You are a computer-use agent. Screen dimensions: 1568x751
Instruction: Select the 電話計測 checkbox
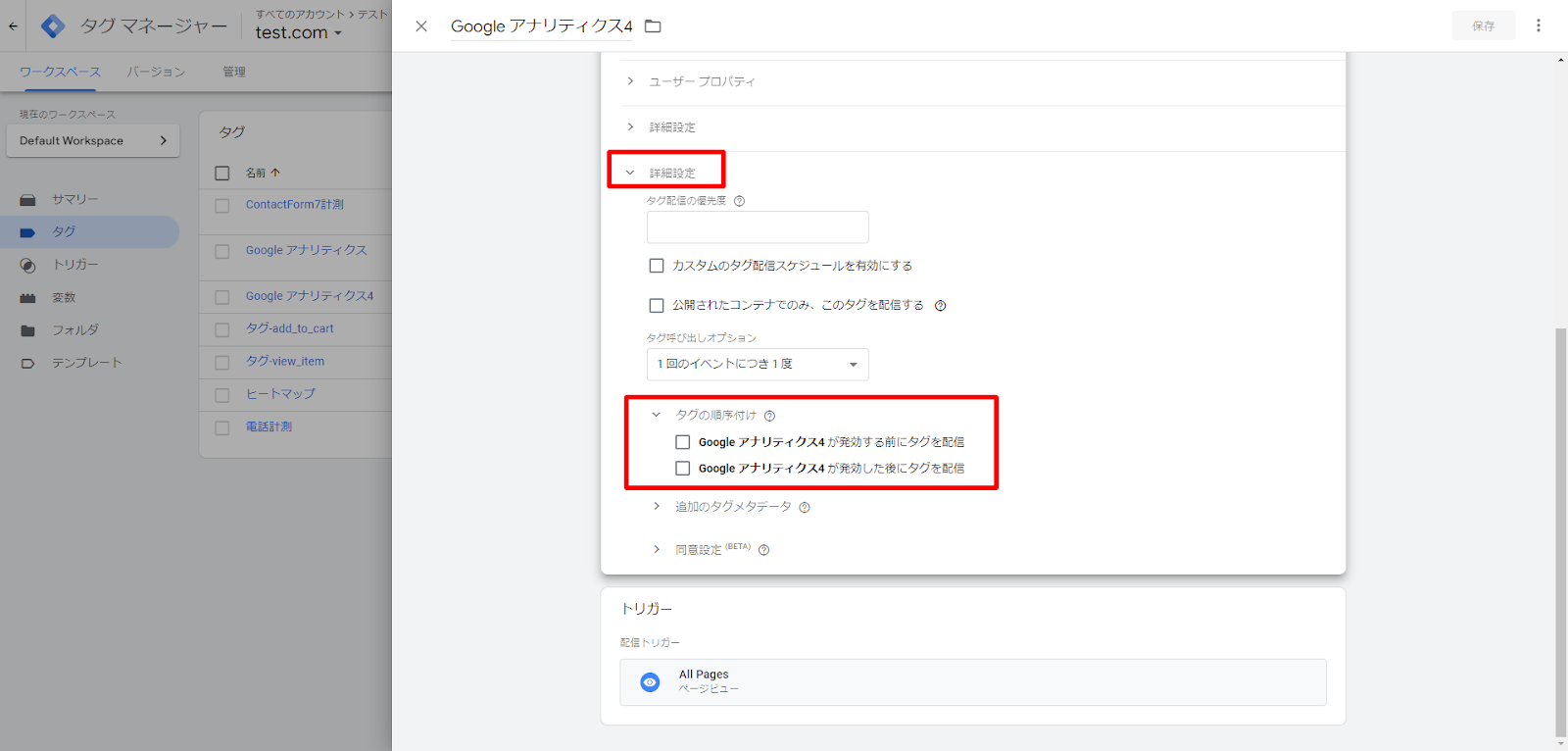tap(222, 428)
